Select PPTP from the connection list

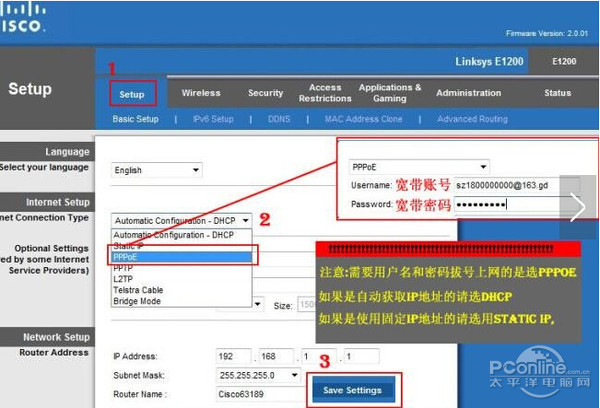tap(181, 268)
